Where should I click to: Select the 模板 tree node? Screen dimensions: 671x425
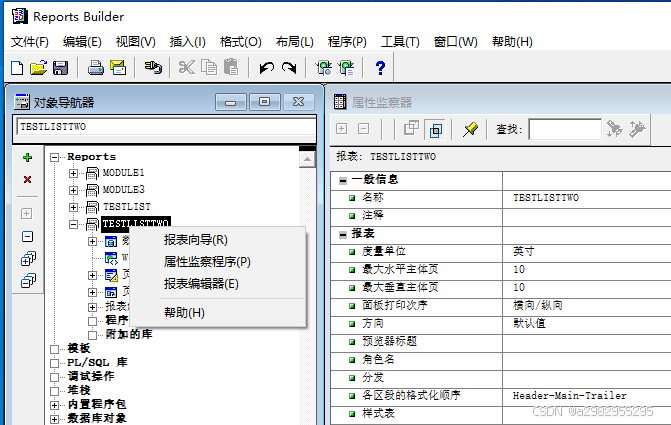(x=79, y=348)
